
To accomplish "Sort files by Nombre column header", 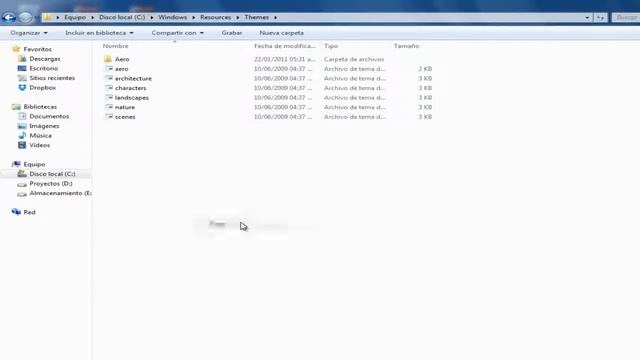I will (x=116, y=46).
